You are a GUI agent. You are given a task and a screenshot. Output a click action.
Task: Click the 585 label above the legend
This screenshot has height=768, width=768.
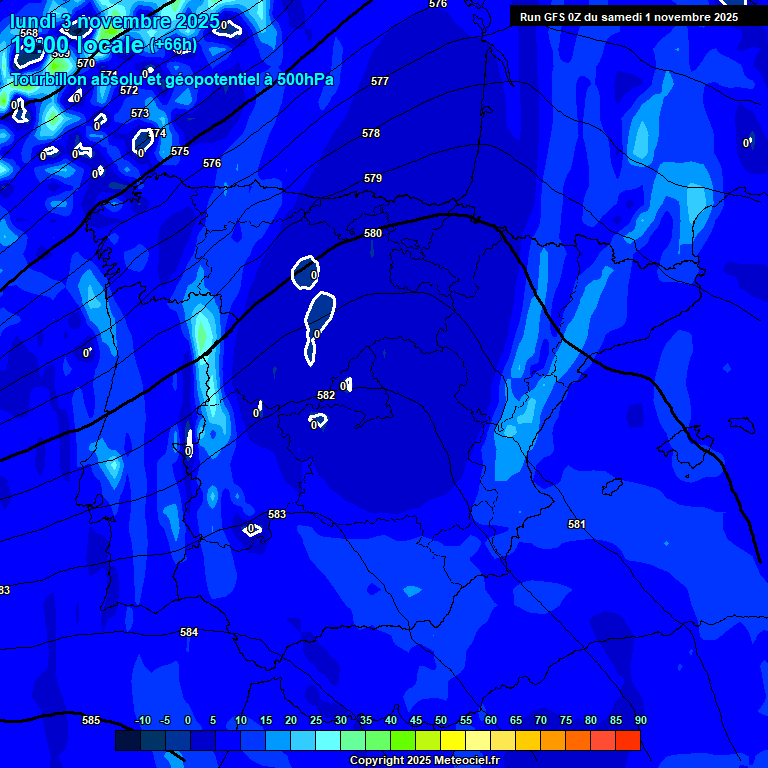pyautogui.click(x=91, y=720)
